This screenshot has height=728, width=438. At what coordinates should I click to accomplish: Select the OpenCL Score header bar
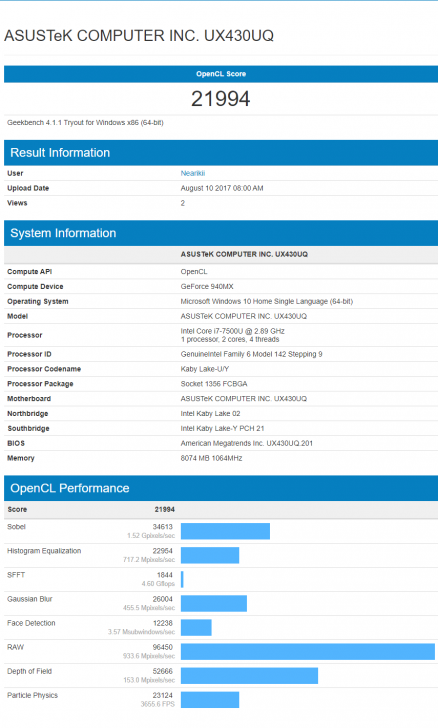221,74
